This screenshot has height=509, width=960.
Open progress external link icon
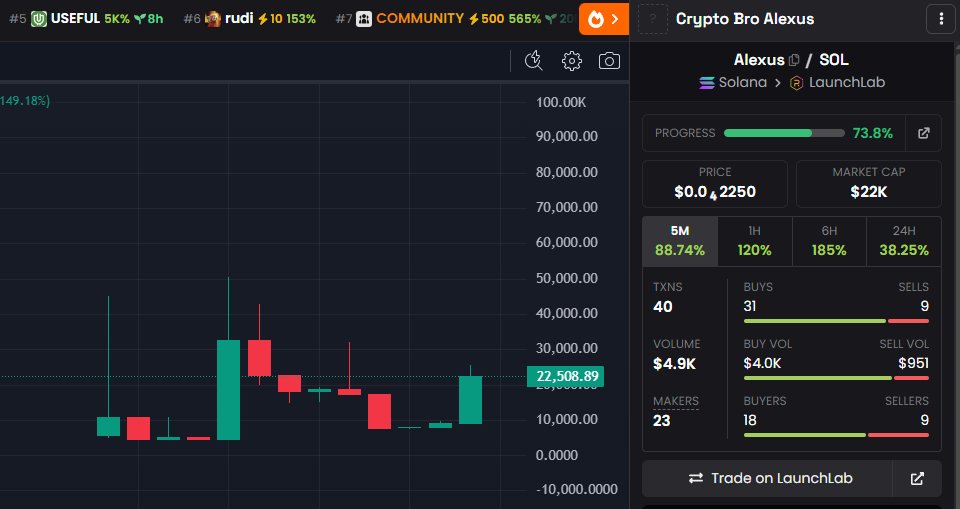[924, 133]
